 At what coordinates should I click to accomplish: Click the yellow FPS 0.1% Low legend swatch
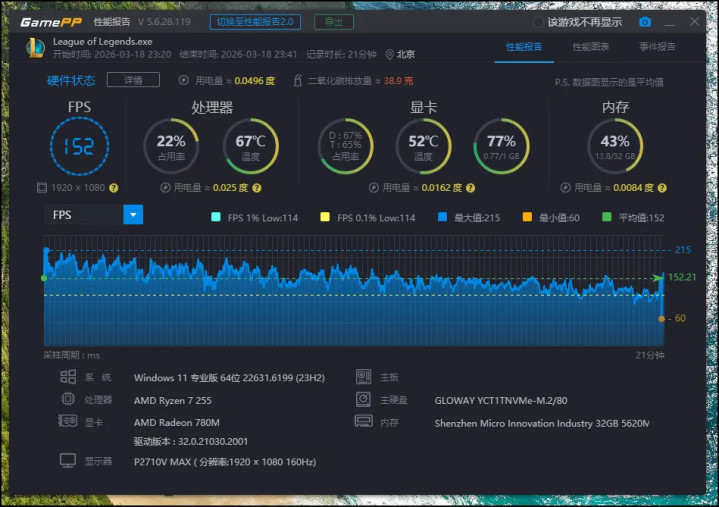(x=325, y=217)
